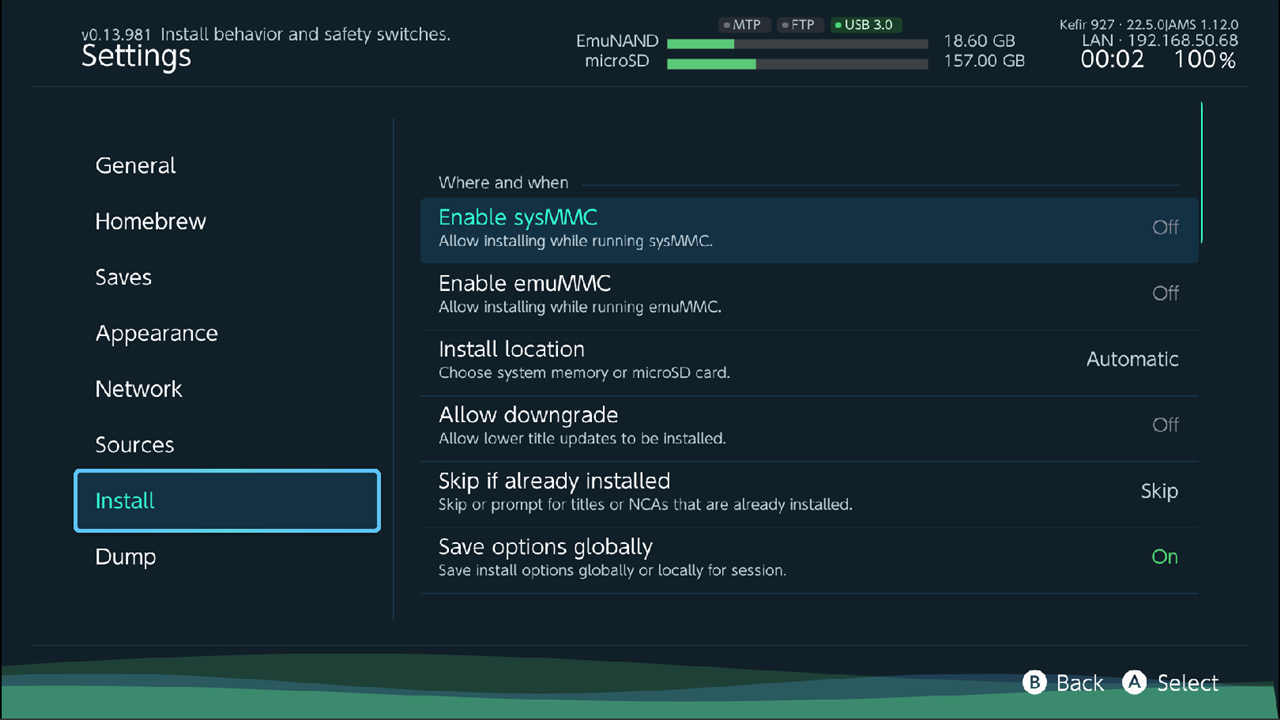Image resolution: width=1280 pixels, height=720 pixels.
Task: Click the B button icon for Back
Action: click(1034, 682)
